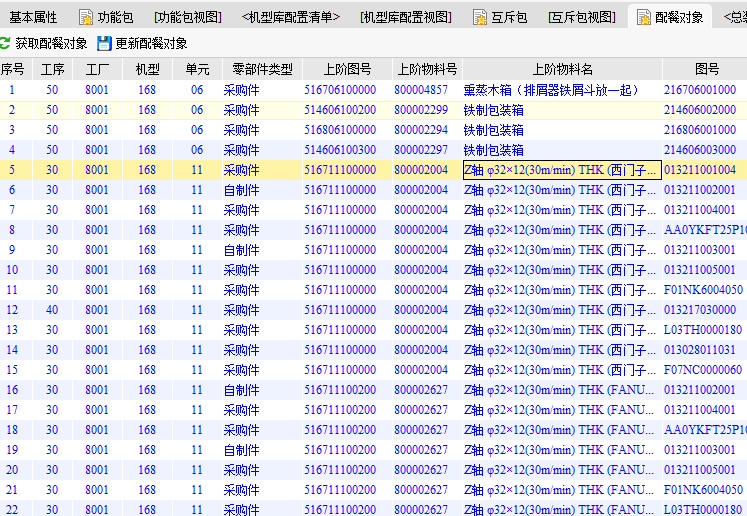Screen dimensions: 747x516
Task: Open the [互斥包视图] tab
Action: click(x=582, y=18)
